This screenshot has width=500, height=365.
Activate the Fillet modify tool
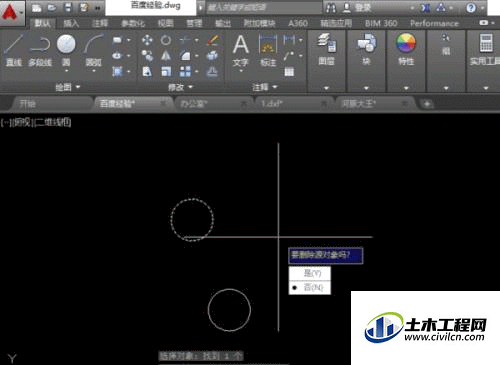185,56
